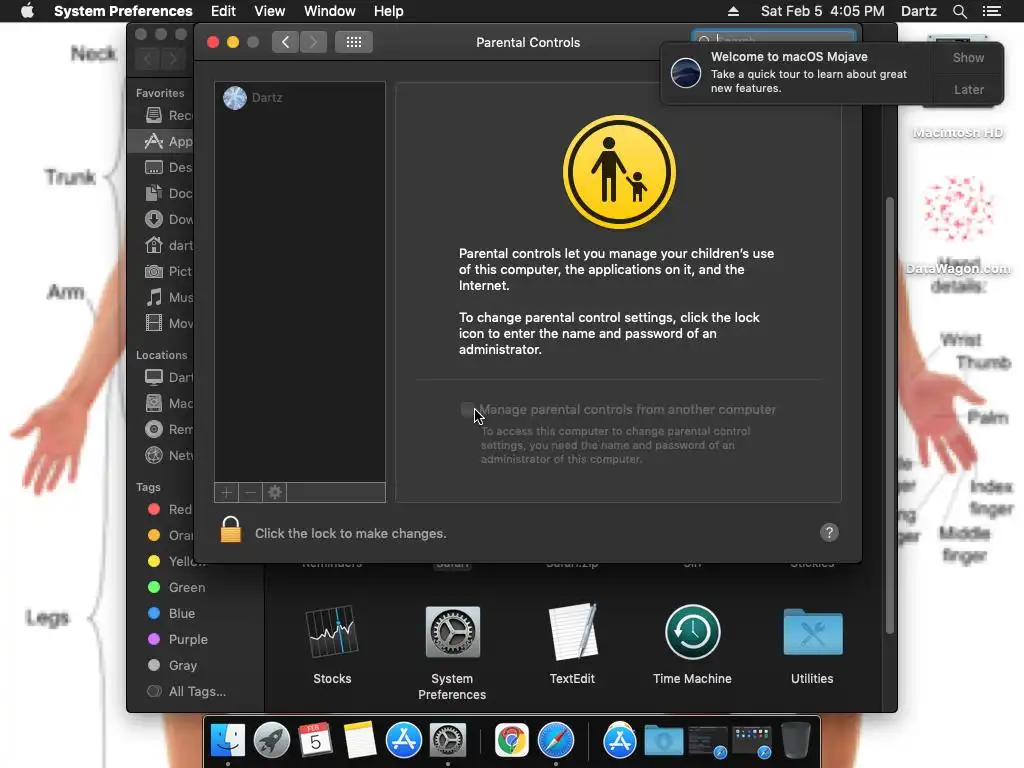
Task: Click the lock icon to make changes
Action: [231, 530]
